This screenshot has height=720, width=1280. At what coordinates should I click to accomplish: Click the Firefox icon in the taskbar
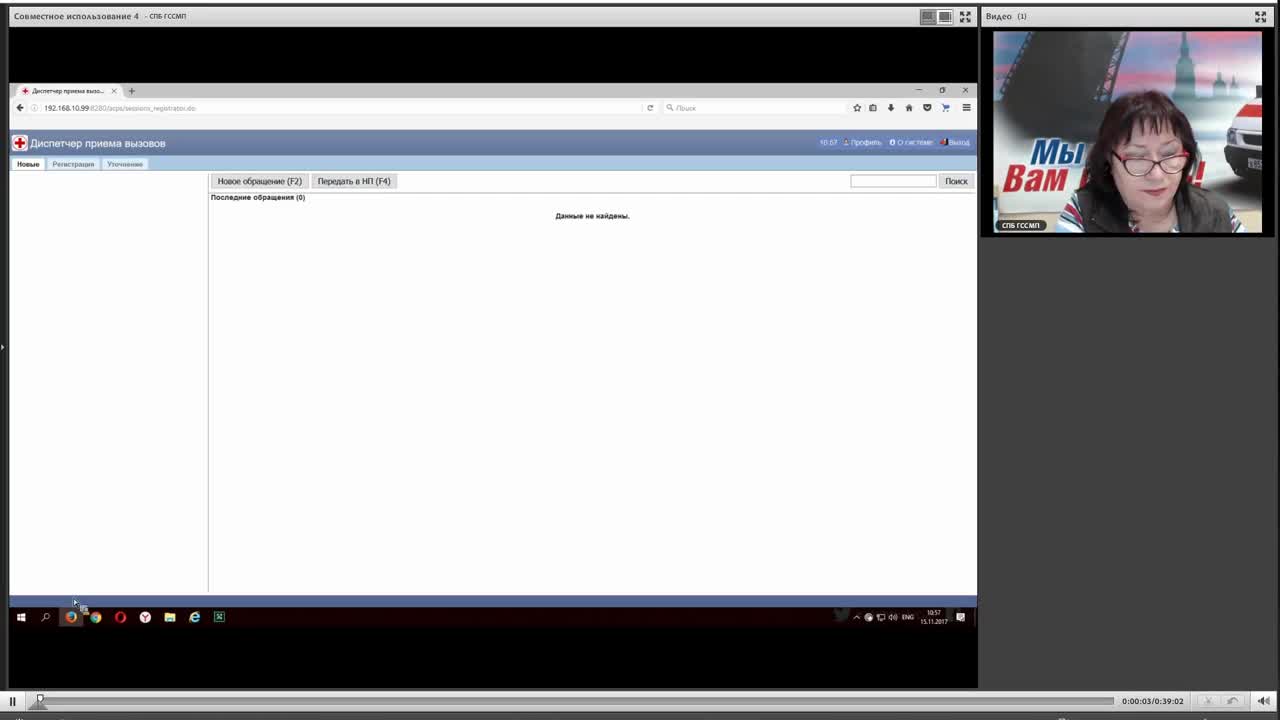click(x=71, y=617)
